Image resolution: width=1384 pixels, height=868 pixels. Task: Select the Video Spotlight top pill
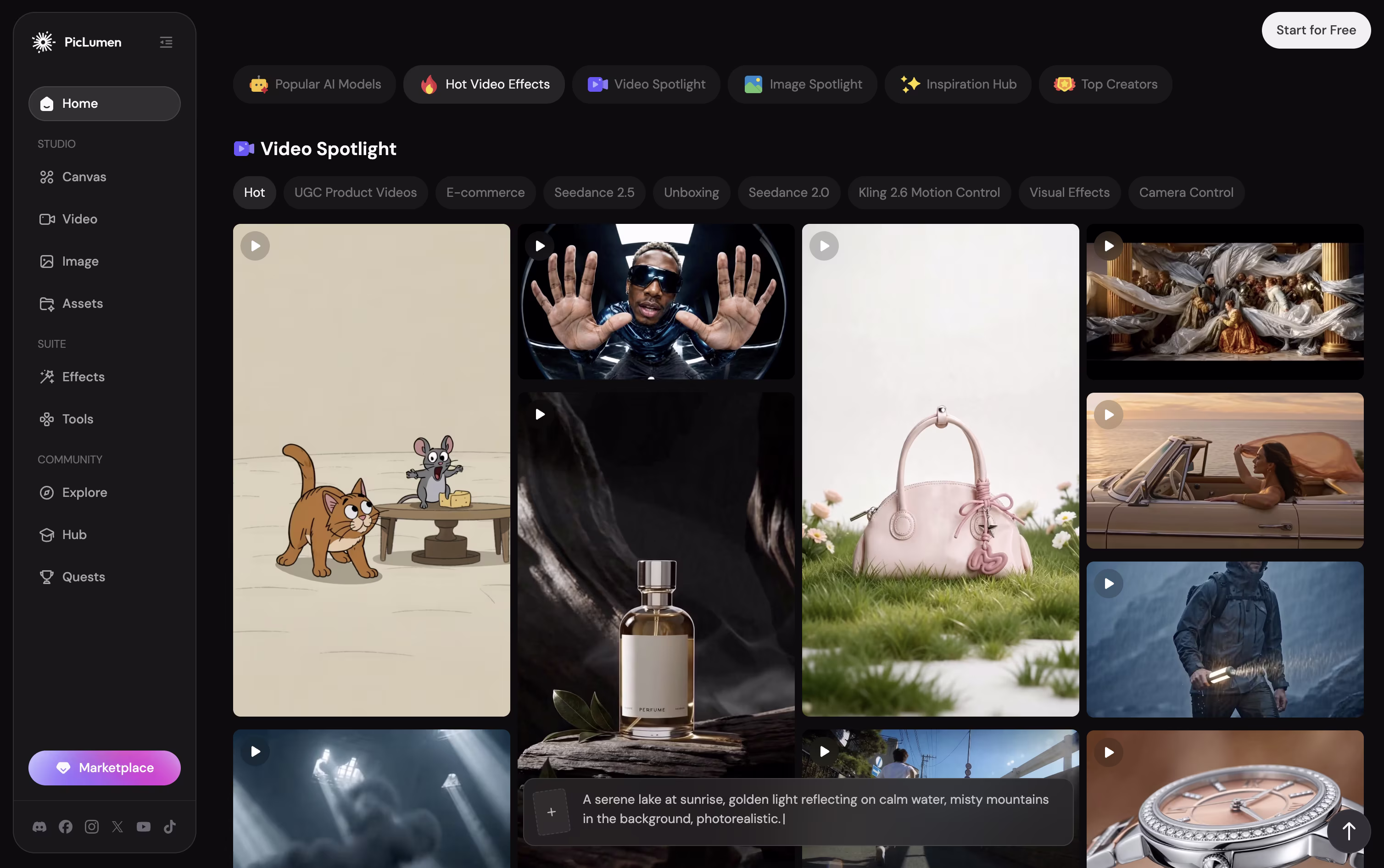click(646, 84)
